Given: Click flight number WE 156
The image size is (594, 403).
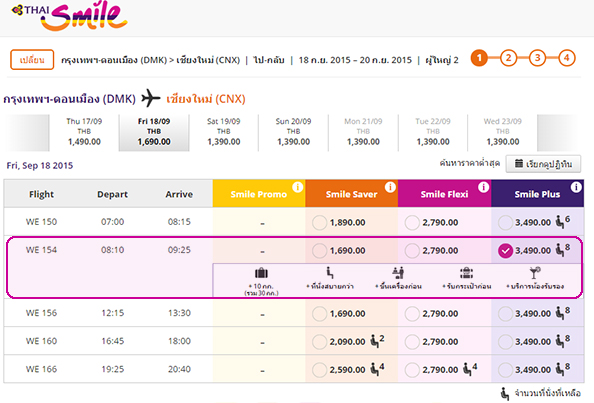Looking at the screenshot, I should pyautogui.click(x=41, y=313).
